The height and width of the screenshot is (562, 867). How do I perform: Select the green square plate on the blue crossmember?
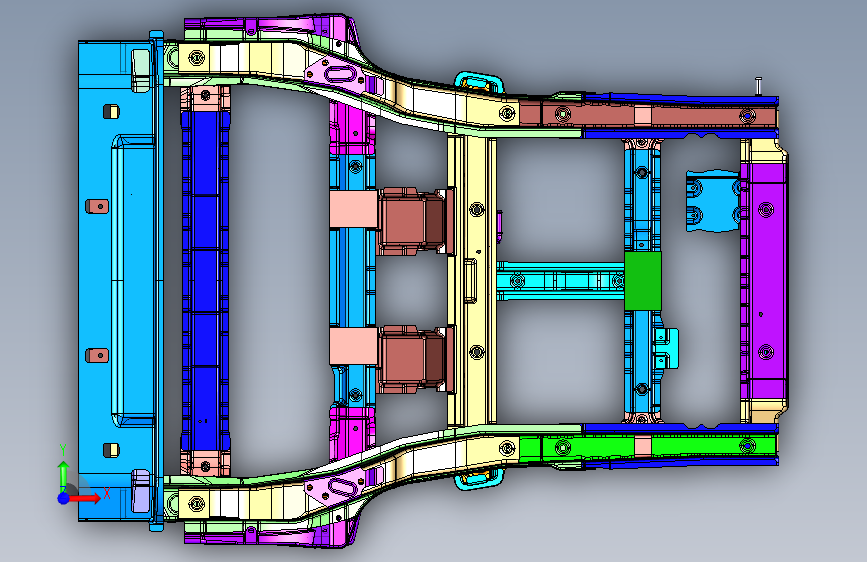pyautogui.click(x=643, y=281)
